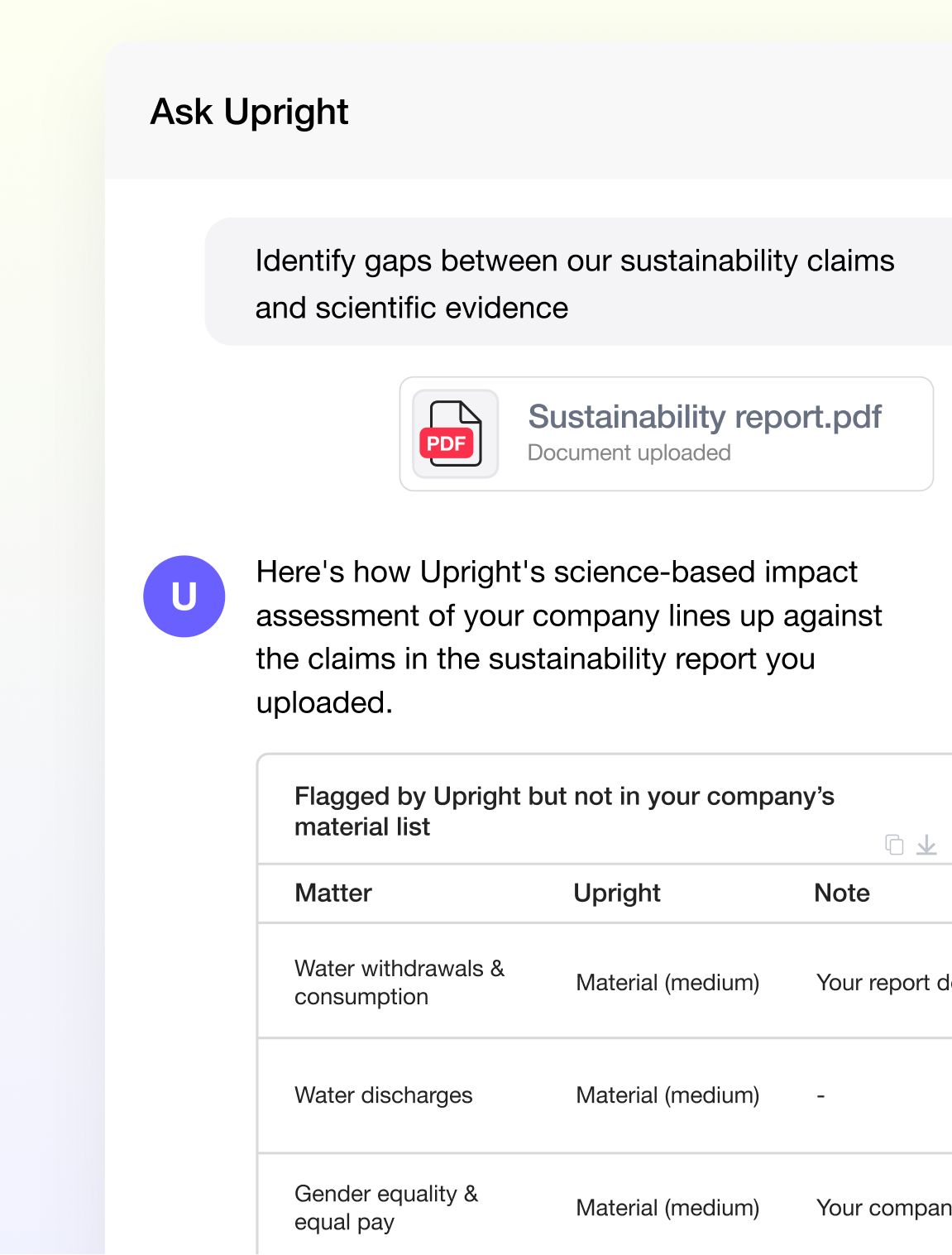Select the 'Water discharges' cell
The height and width of the screenshot is (1255, 952).
(384, 1095)
